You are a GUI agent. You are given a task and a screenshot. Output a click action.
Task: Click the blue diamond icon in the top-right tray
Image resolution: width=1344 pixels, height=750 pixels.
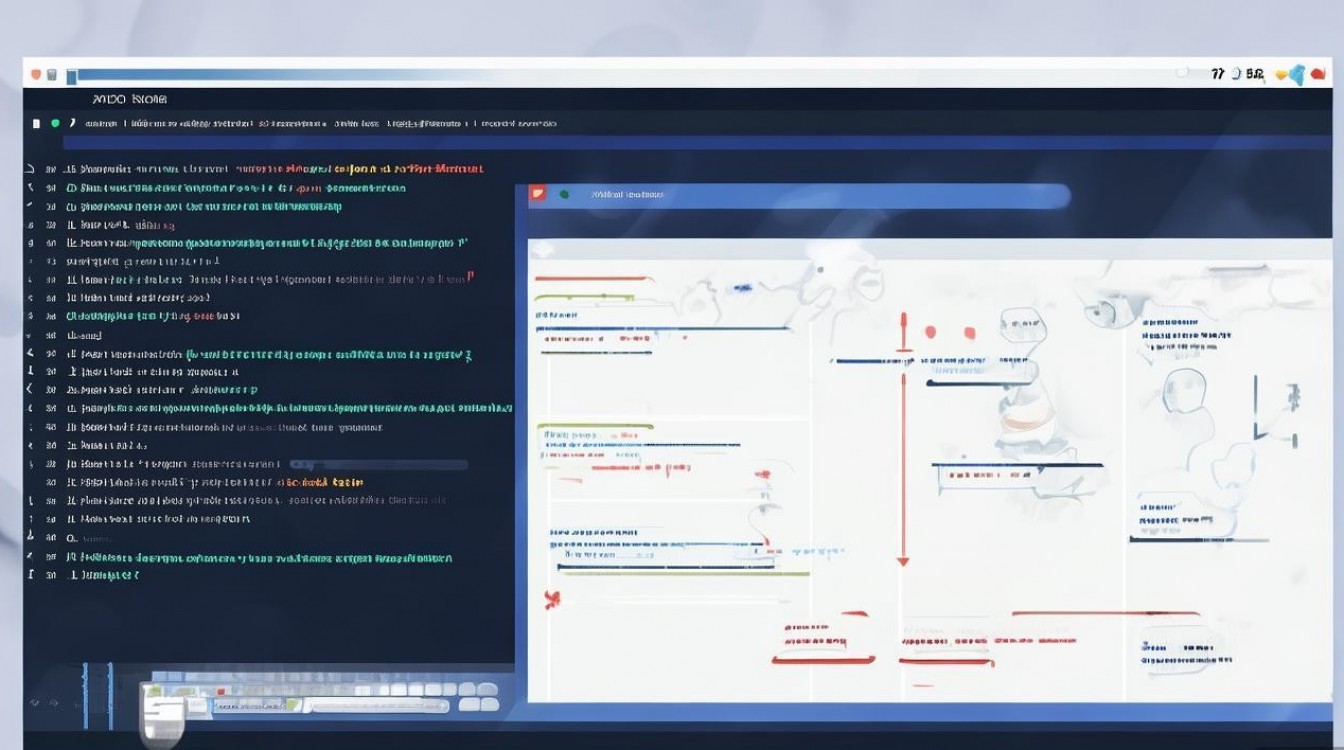(x=1297, y=74)
